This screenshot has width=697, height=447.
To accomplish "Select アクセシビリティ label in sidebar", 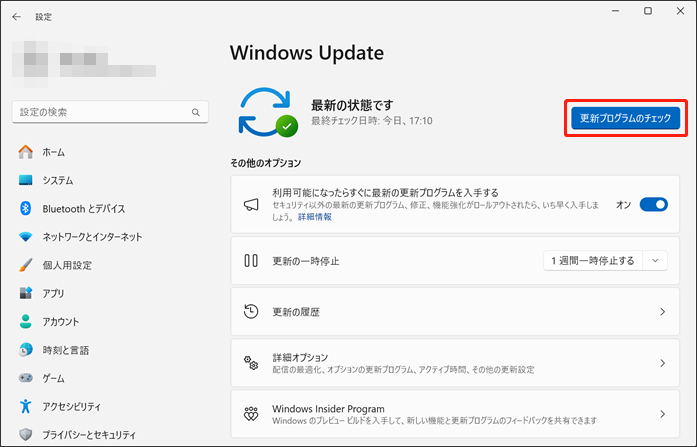I will (x=72, y=407).
